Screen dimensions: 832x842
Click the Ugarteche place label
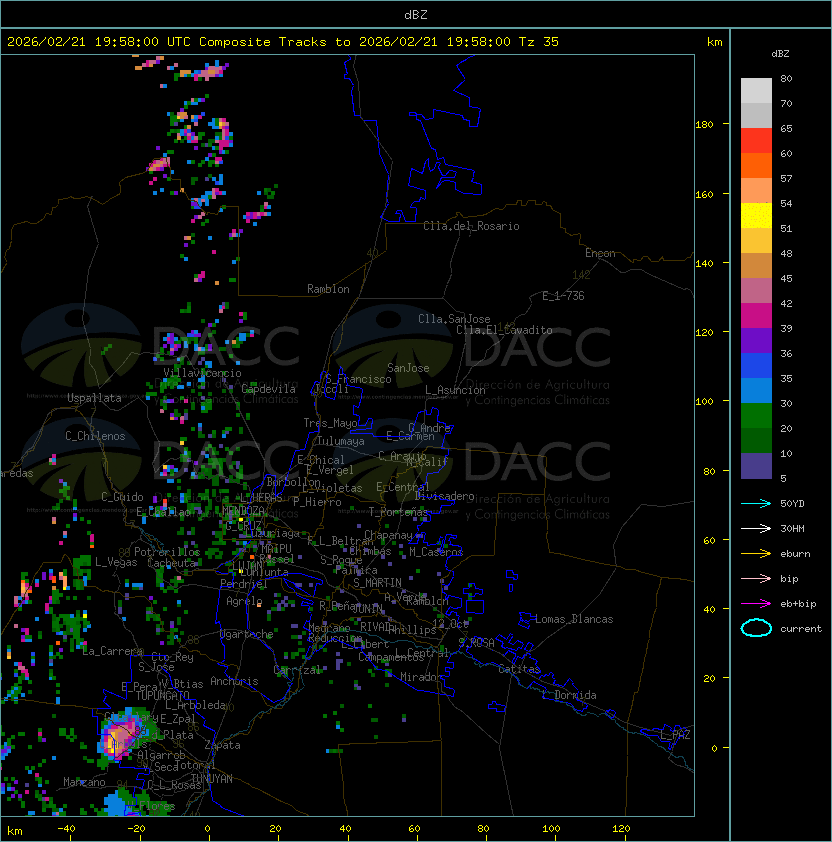[247, 634]
